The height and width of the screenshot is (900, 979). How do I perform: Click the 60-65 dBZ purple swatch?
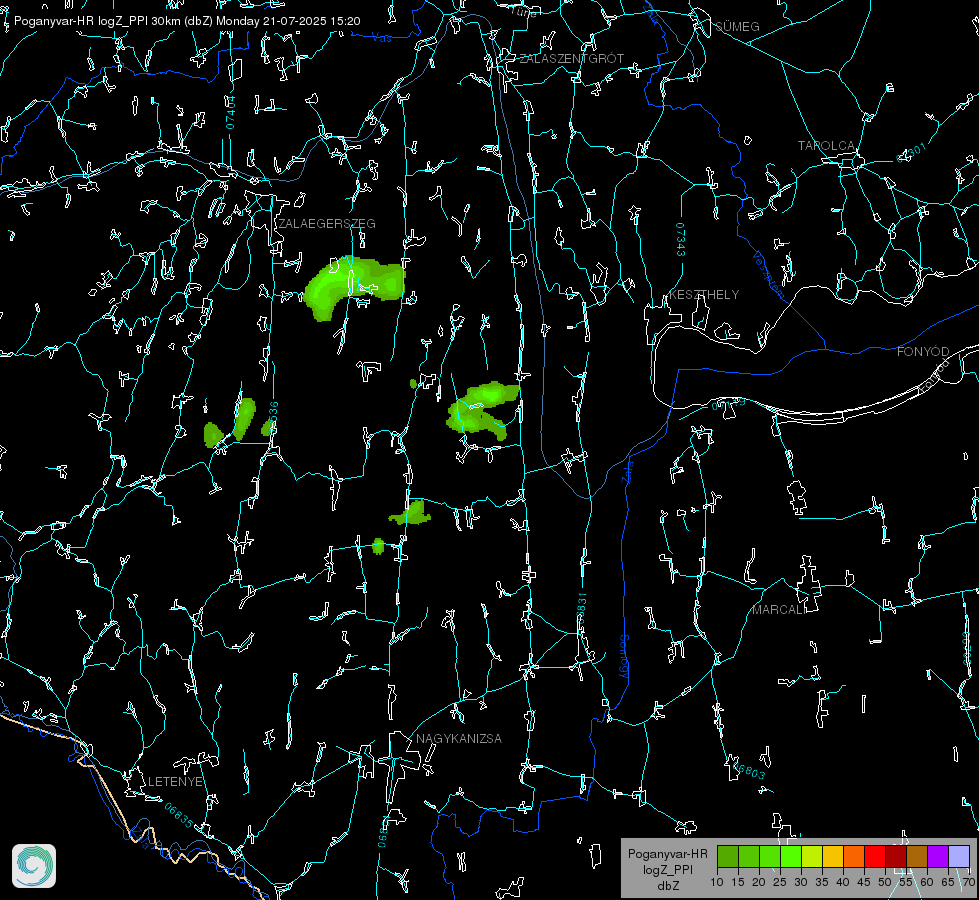[938, 856]
